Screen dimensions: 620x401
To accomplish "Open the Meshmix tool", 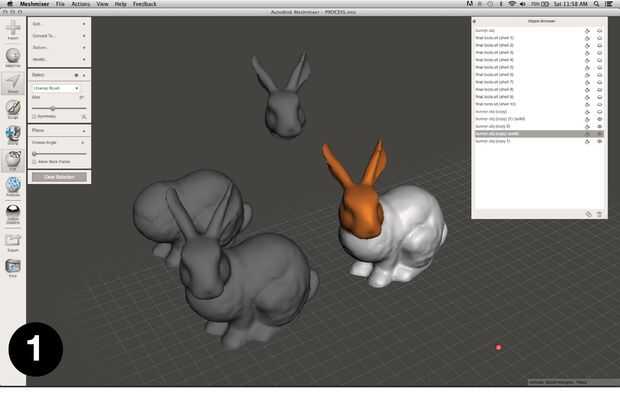I will coord(13,57).
